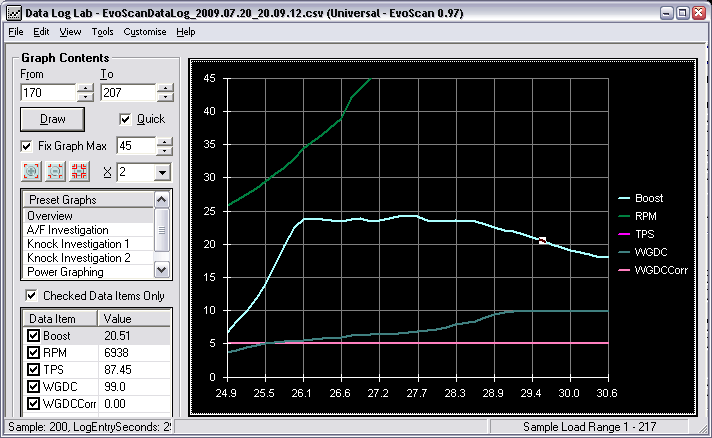Image resolution: width=712 pixels, height=438 pixels.
Task: Click the WGDC legend label
Action: coord(651,252)
